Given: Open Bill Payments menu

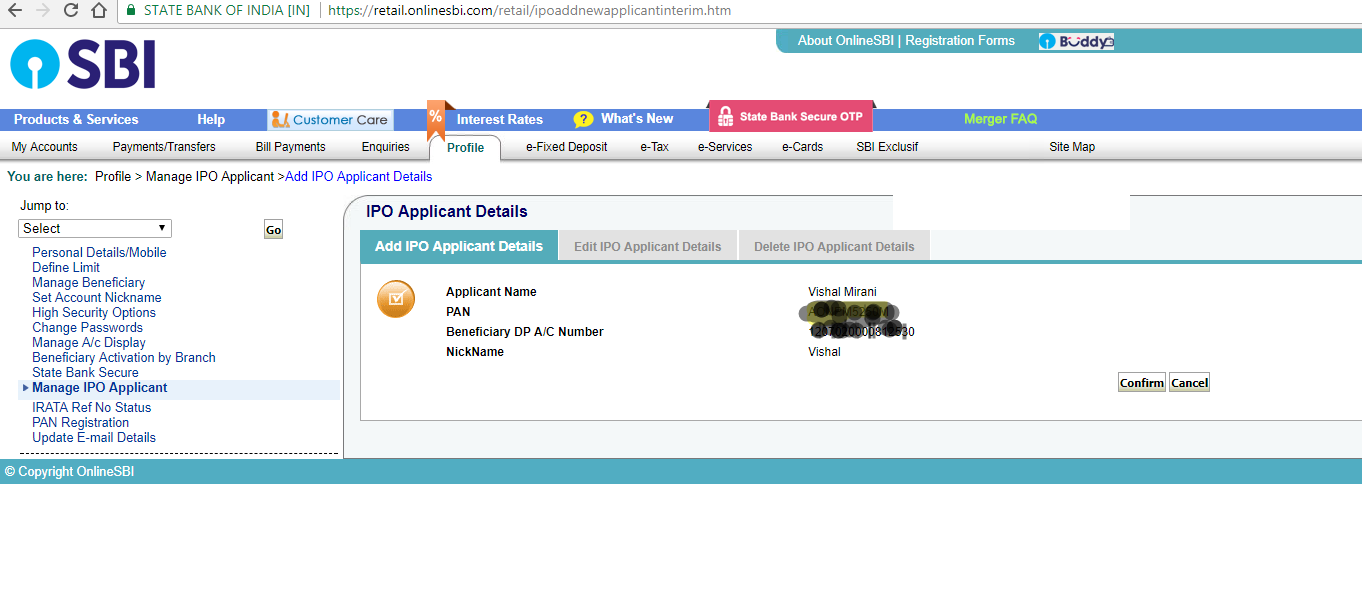Looking at the screenshot, I should pyautogui.click(x=291, y=147).
